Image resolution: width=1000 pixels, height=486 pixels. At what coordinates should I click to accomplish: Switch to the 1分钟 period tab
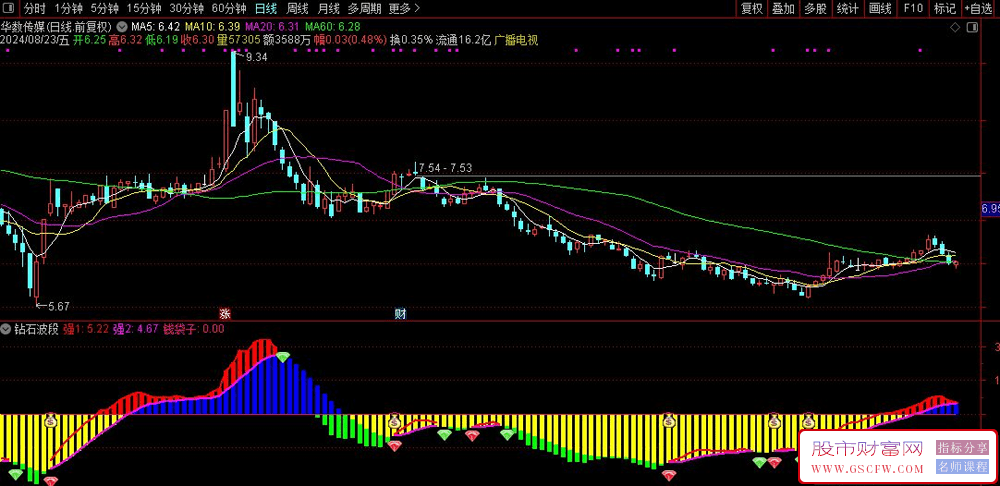[x=68, y=9]
